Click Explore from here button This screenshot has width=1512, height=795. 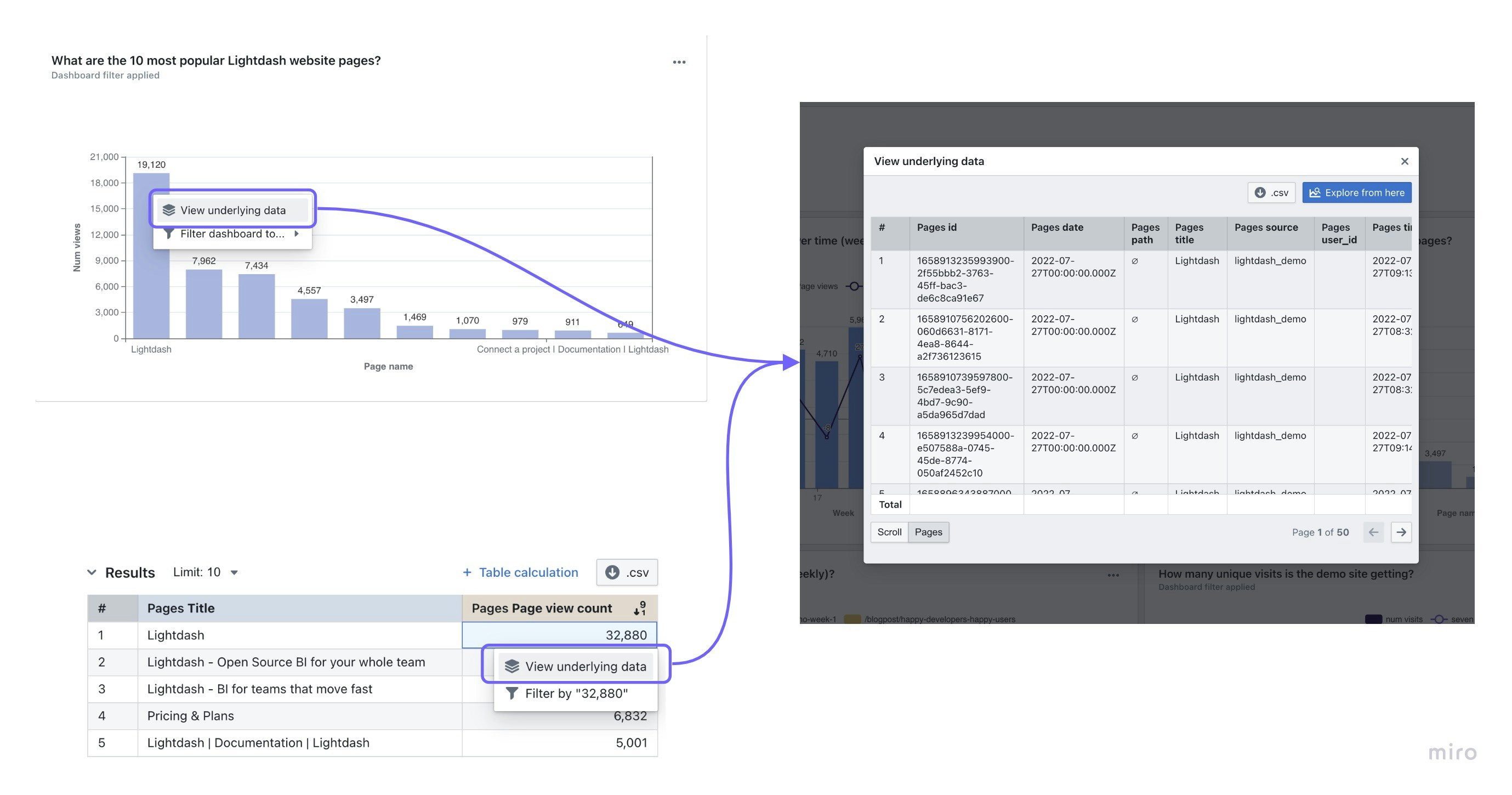point(1356,192)
